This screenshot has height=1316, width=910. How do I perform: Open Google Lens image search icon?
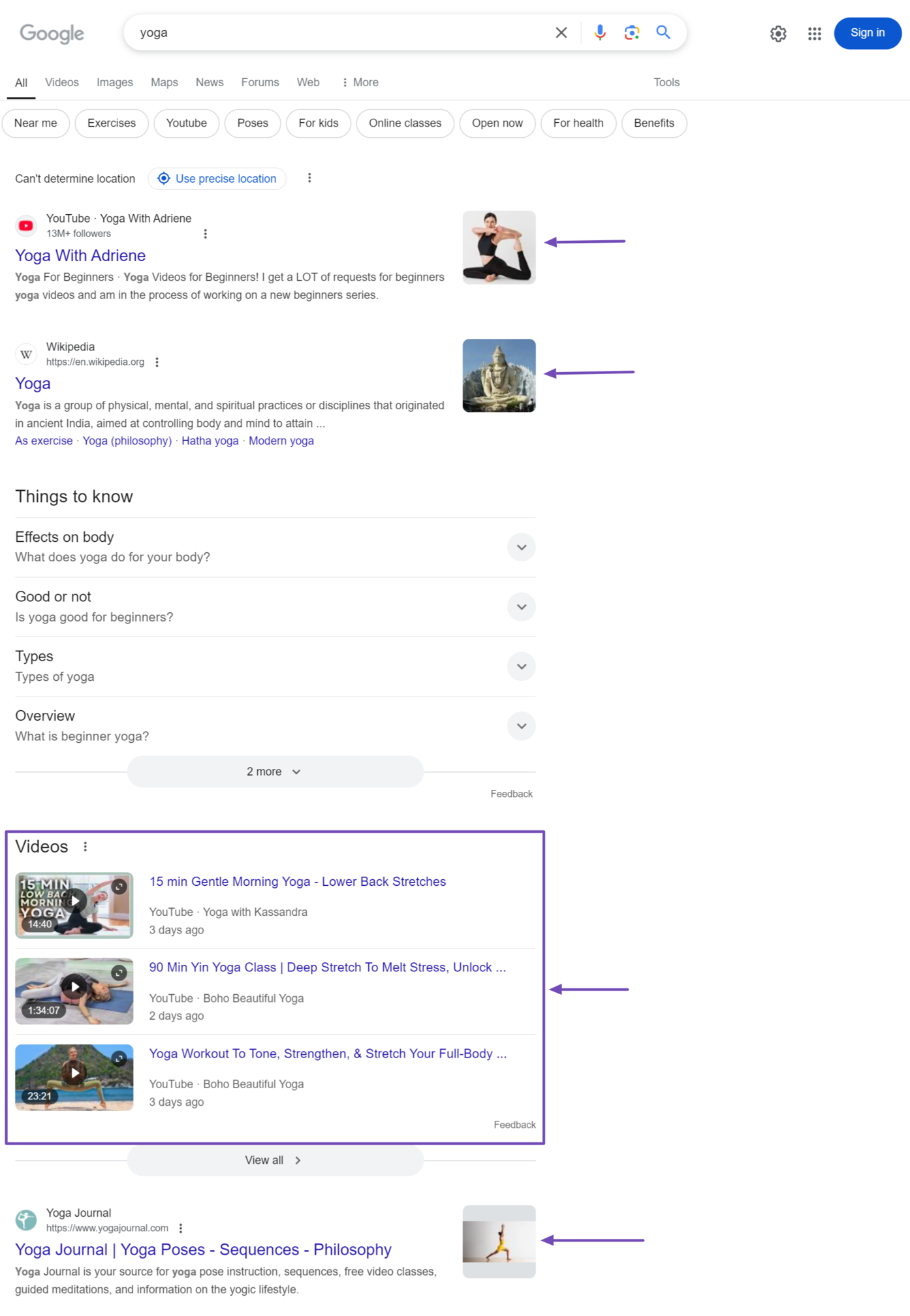[631, 33]
